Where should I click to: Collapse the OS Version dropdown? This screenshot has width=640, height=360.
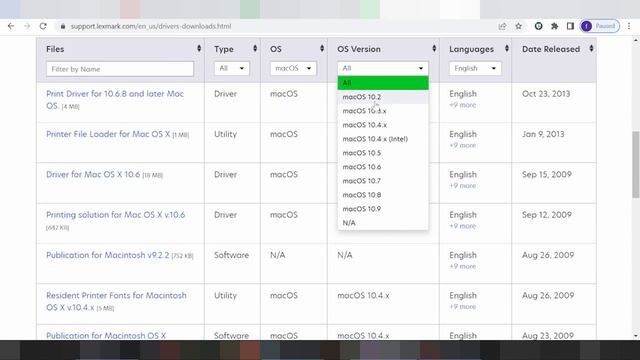click(x=383, y=68)
